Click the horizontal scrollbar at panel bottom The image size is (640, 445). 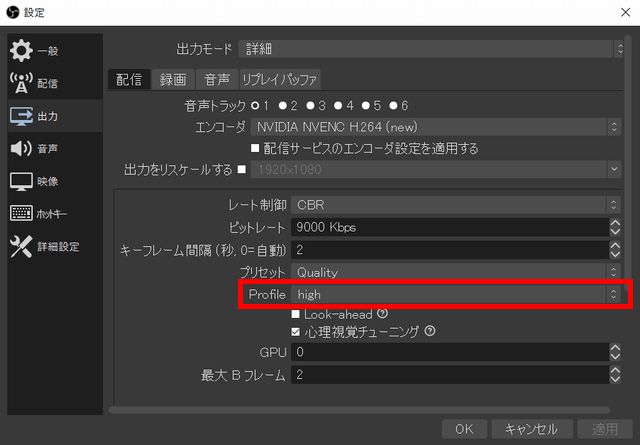pyautogui.click(x=359, y=410)
